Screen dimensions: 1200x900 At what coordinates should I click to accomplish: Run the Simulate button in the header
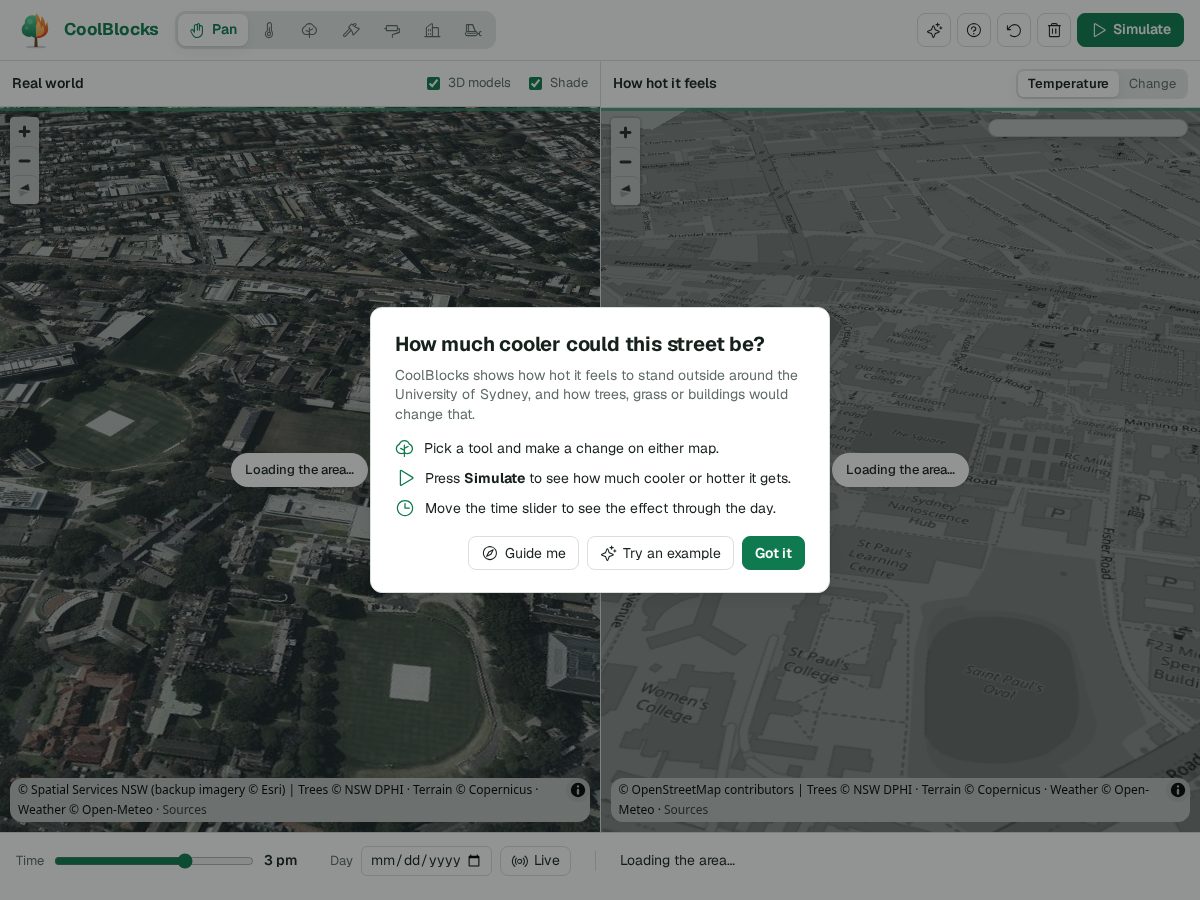pyautogui.click(x=1130, y=30)
